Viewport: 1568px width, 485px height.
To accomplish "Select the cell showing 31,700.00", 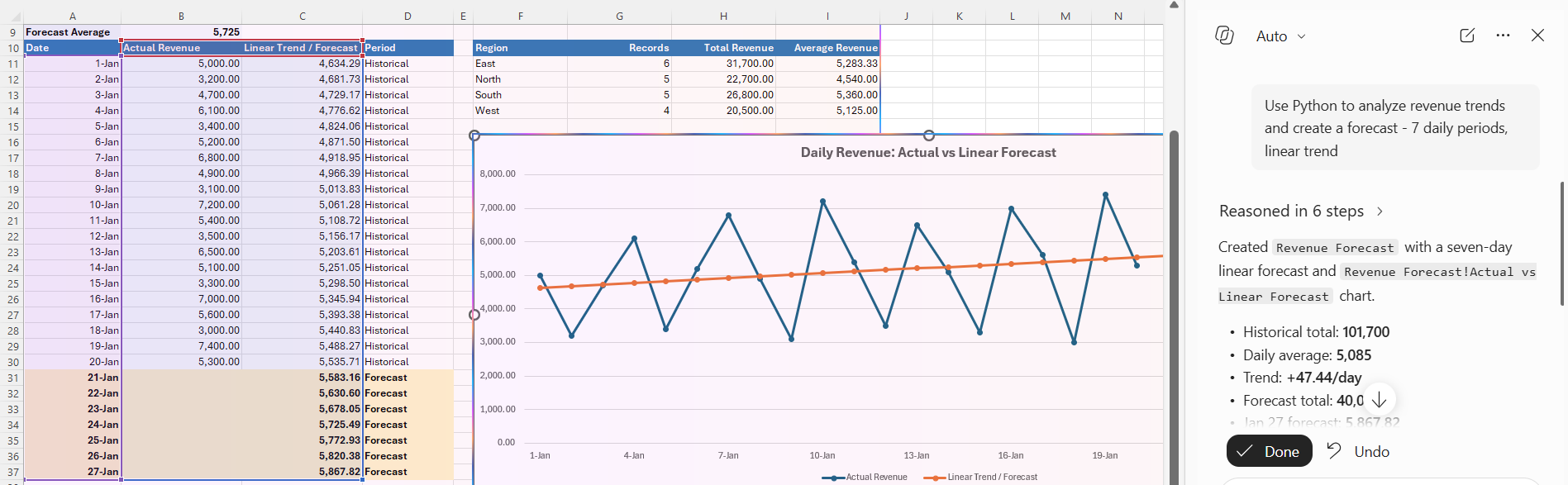I will [723, 64].
